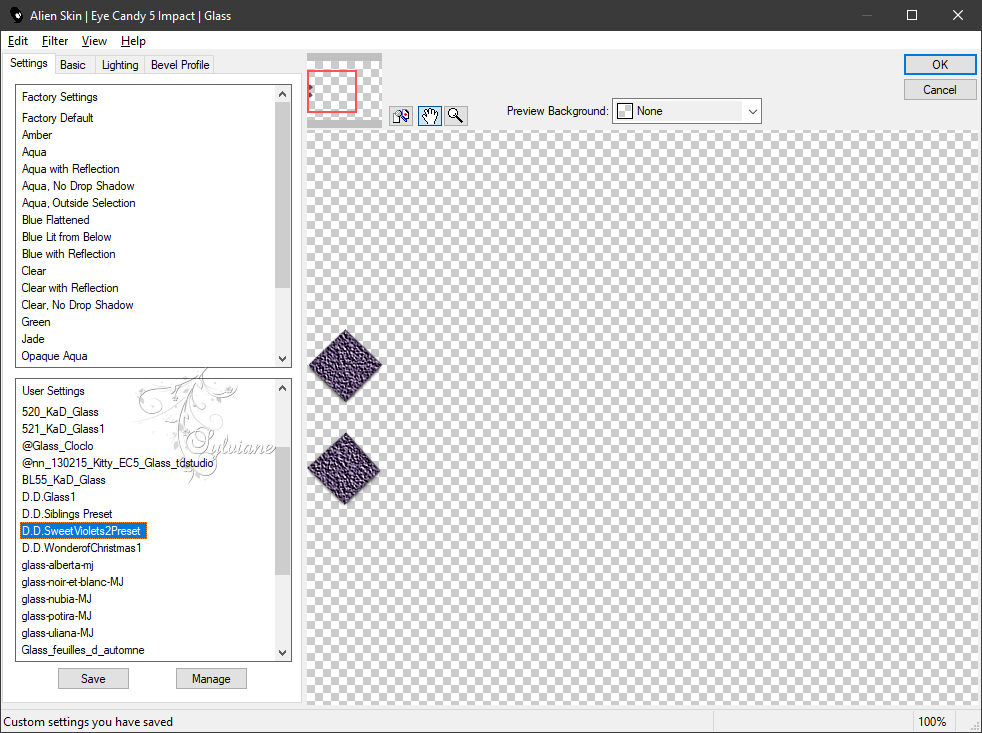The height and width of the screenshot is (733, 982).
Task: Select 521_KaD_Glass1 user setting
Action: (63, 429)
